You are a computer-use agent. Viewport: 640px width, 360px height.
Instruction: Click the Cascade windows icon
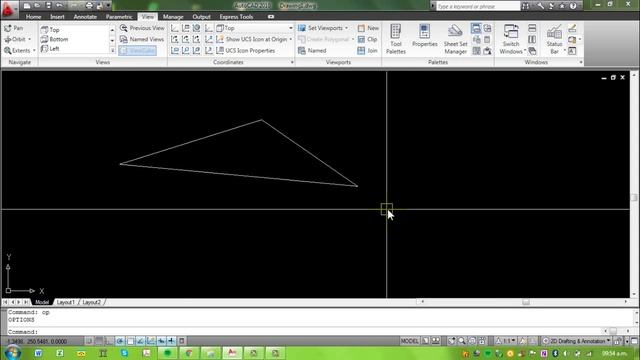(x=532, y=51)
